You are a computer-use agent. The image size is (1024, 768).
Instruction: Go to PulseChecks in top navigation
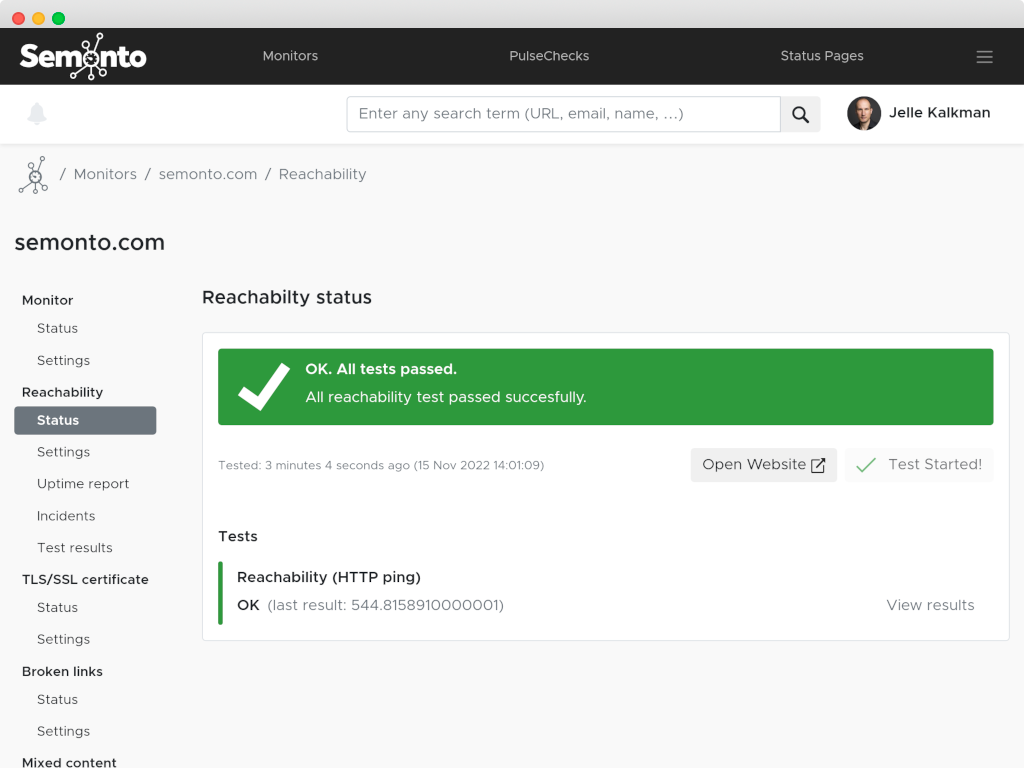[549, 56]
